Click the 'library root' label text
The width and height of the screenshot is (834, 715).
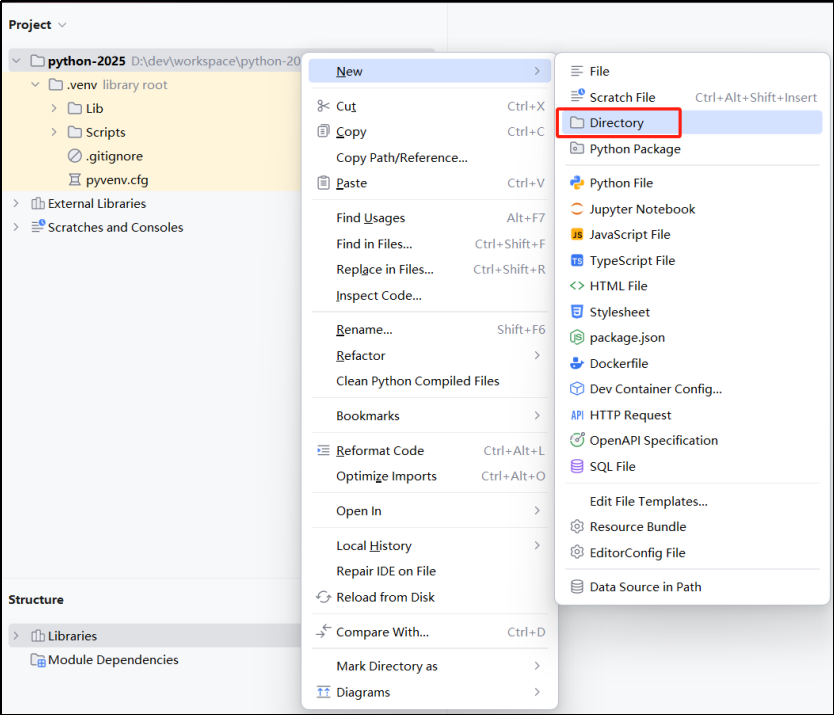pos(135,85)
